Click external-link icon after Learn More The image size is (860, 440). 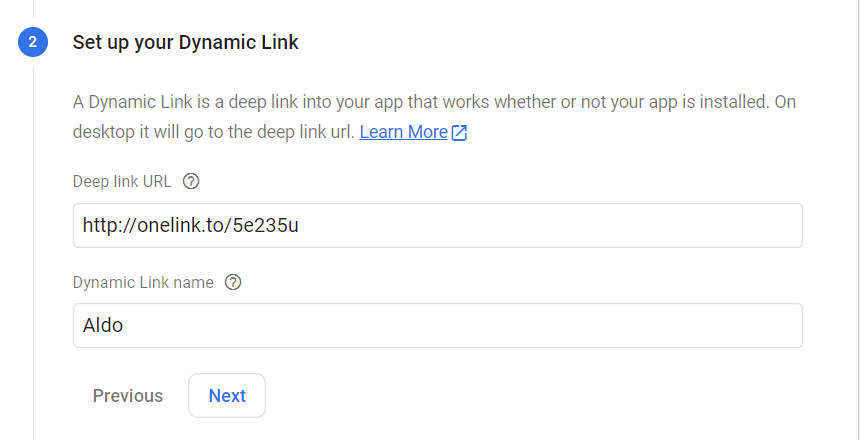pyautogui.click(x=459, y=133)
